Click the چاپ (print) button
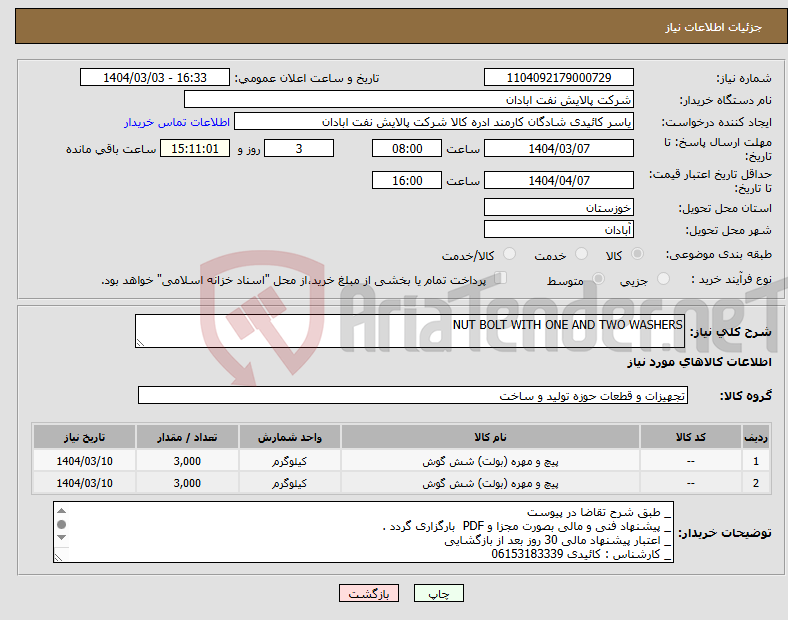The image size is (788, 620). click(x=438, y=593)
